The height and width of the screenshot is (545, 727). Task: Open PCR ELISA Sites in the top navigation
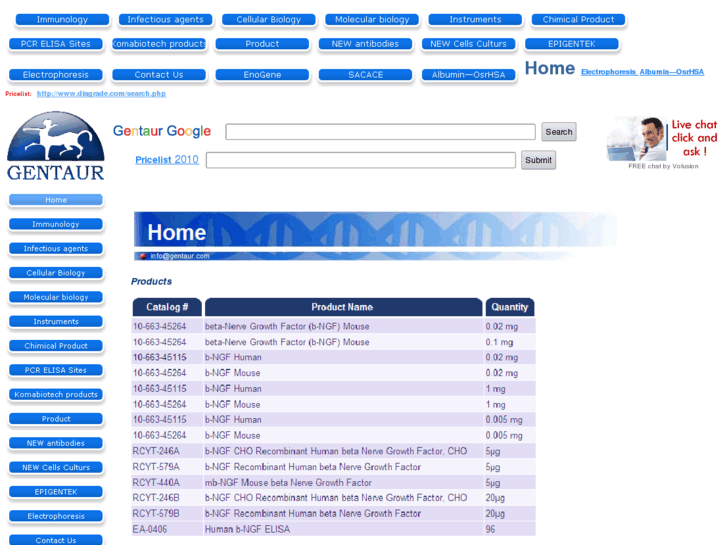pos(56,44)
